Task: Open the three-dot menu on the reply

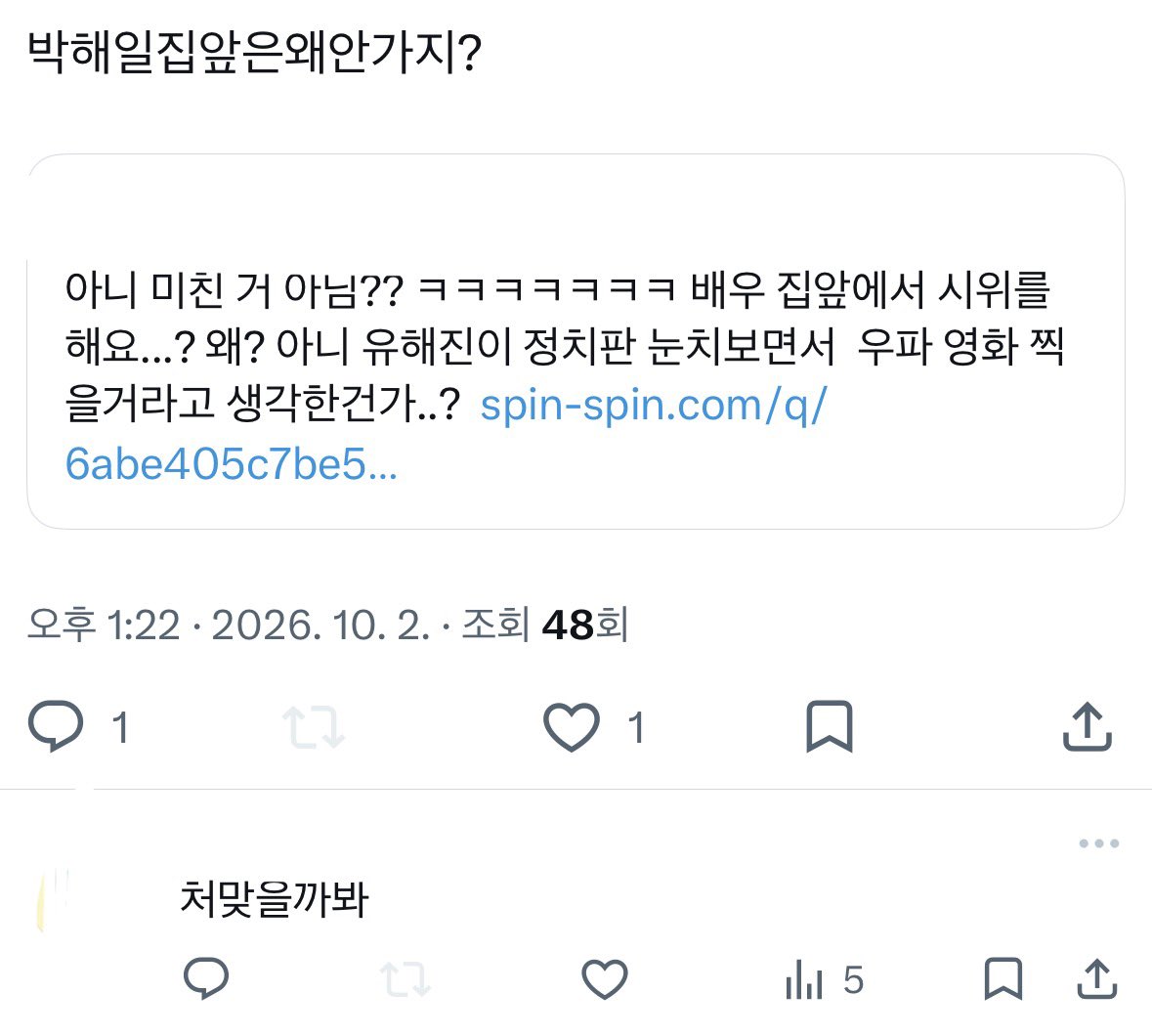Action: tap(1099, 842)
